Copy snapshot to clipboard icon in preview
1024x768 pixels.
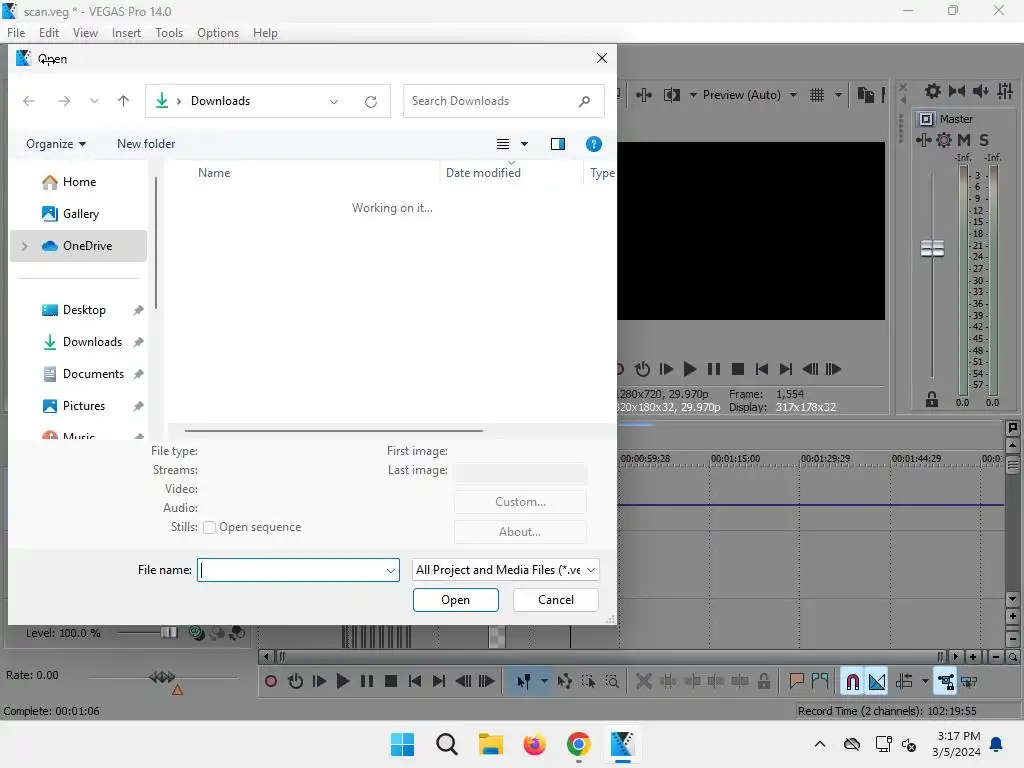click(866, 95)
